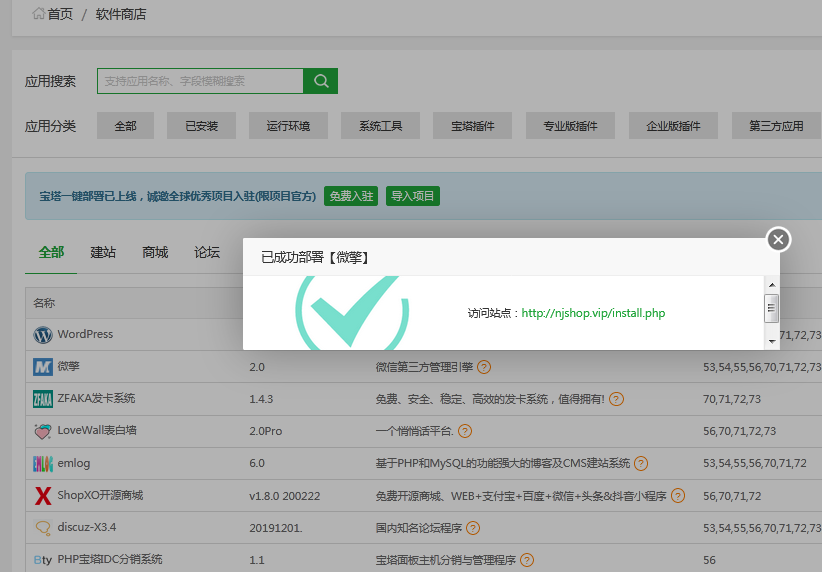Switch to the 建站 tab
The width and height of the screenshot is (822, 572).
(103, 252)
